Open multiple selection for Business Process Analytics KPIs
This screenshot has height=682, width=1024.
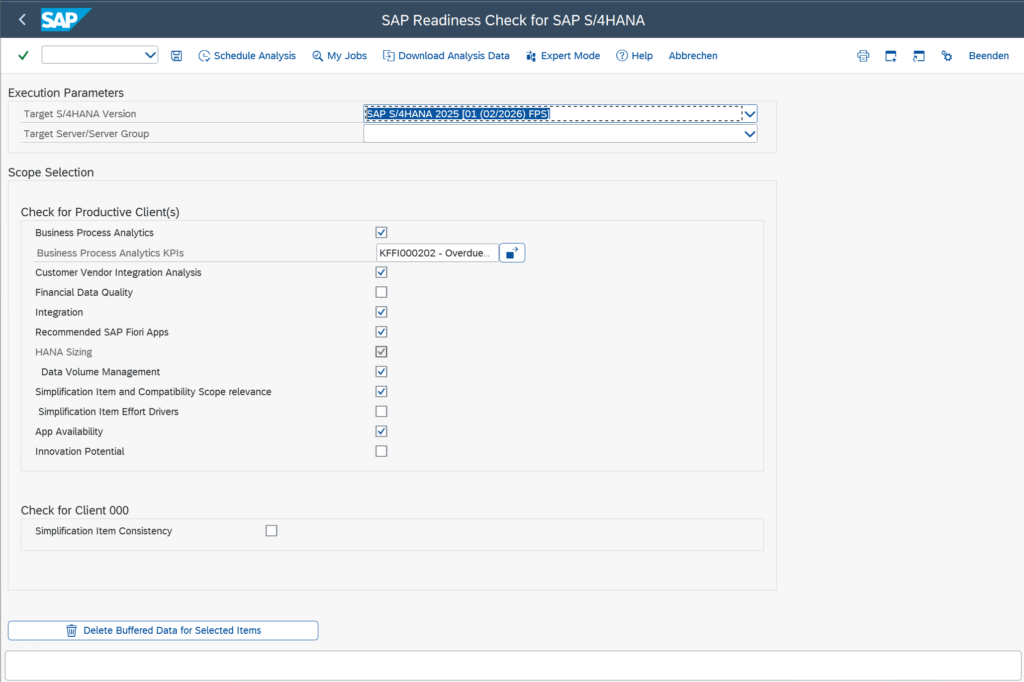click(x=512, y=253)
